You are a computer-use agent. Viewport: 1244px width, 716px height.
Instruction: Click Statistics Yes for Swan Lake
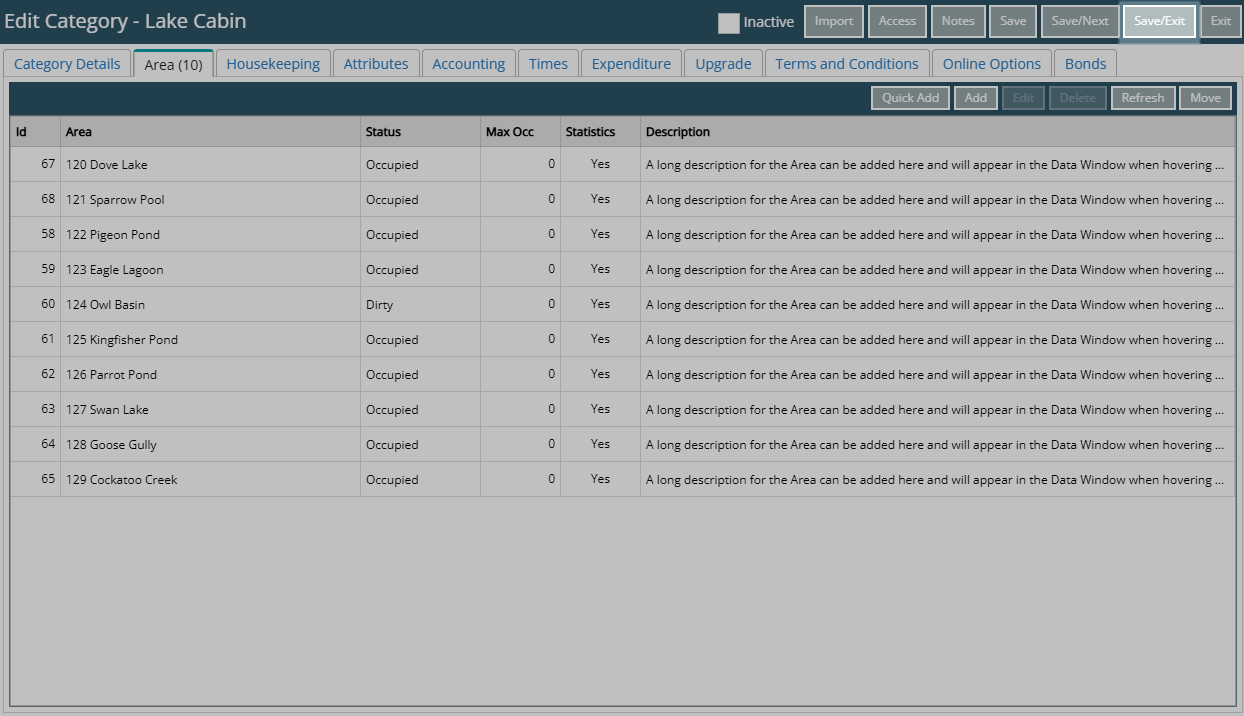[x=600, y=409]
